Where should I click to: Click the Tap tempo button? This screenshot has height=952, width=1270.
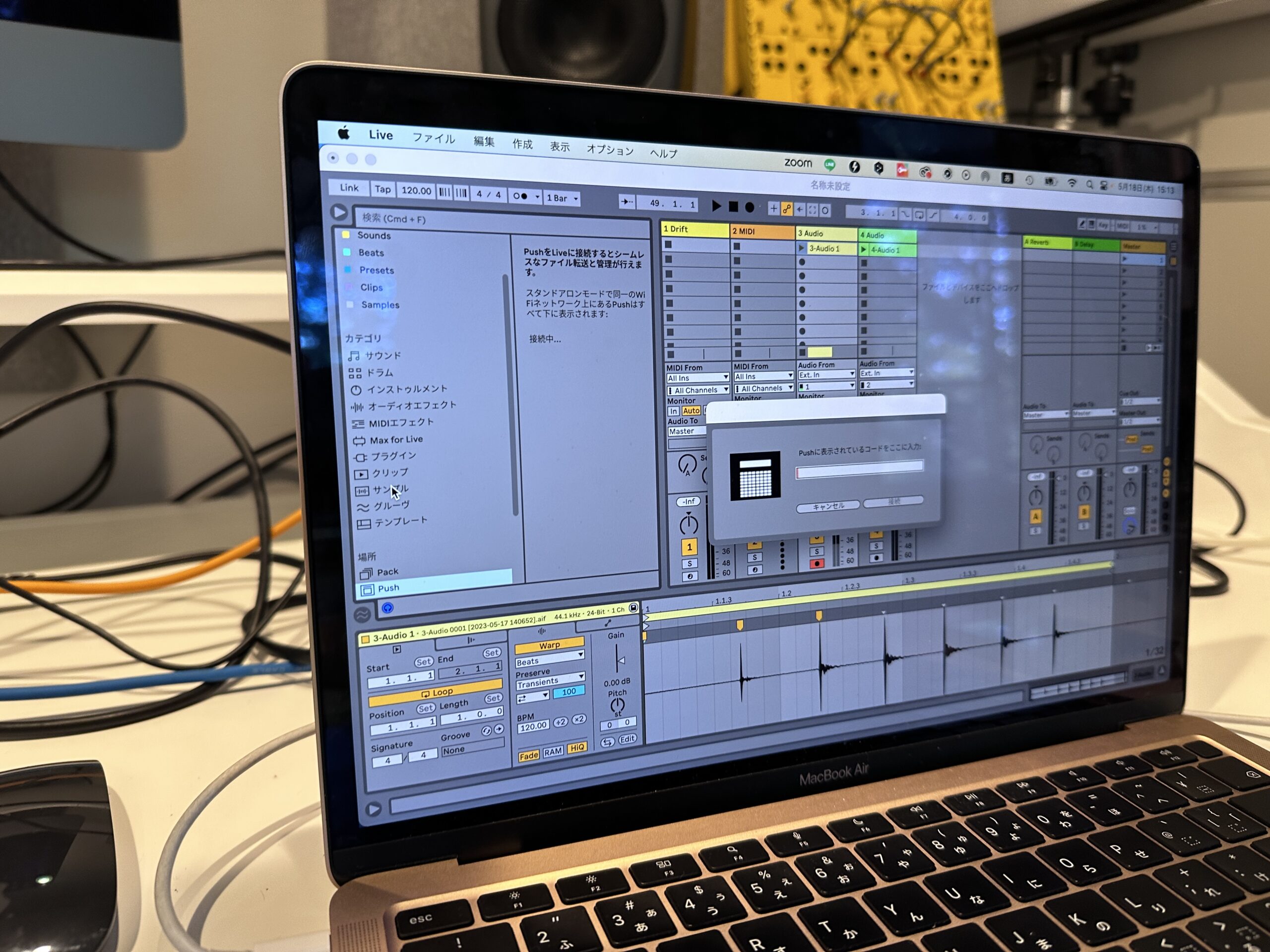(382, 189)
